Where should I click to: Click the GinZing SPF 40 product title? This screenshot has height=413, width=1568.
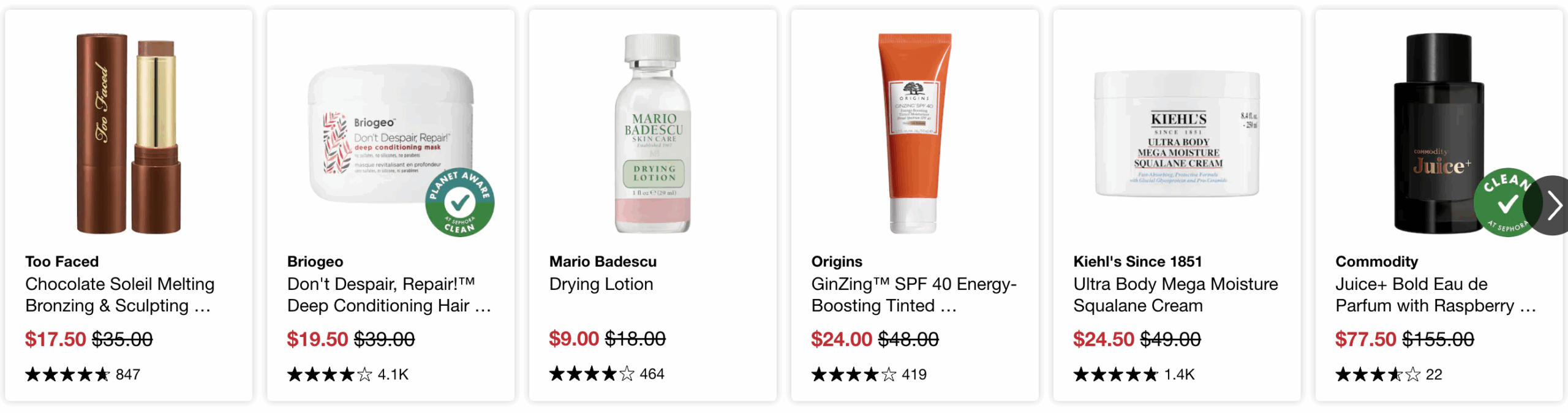click(914, 295)
